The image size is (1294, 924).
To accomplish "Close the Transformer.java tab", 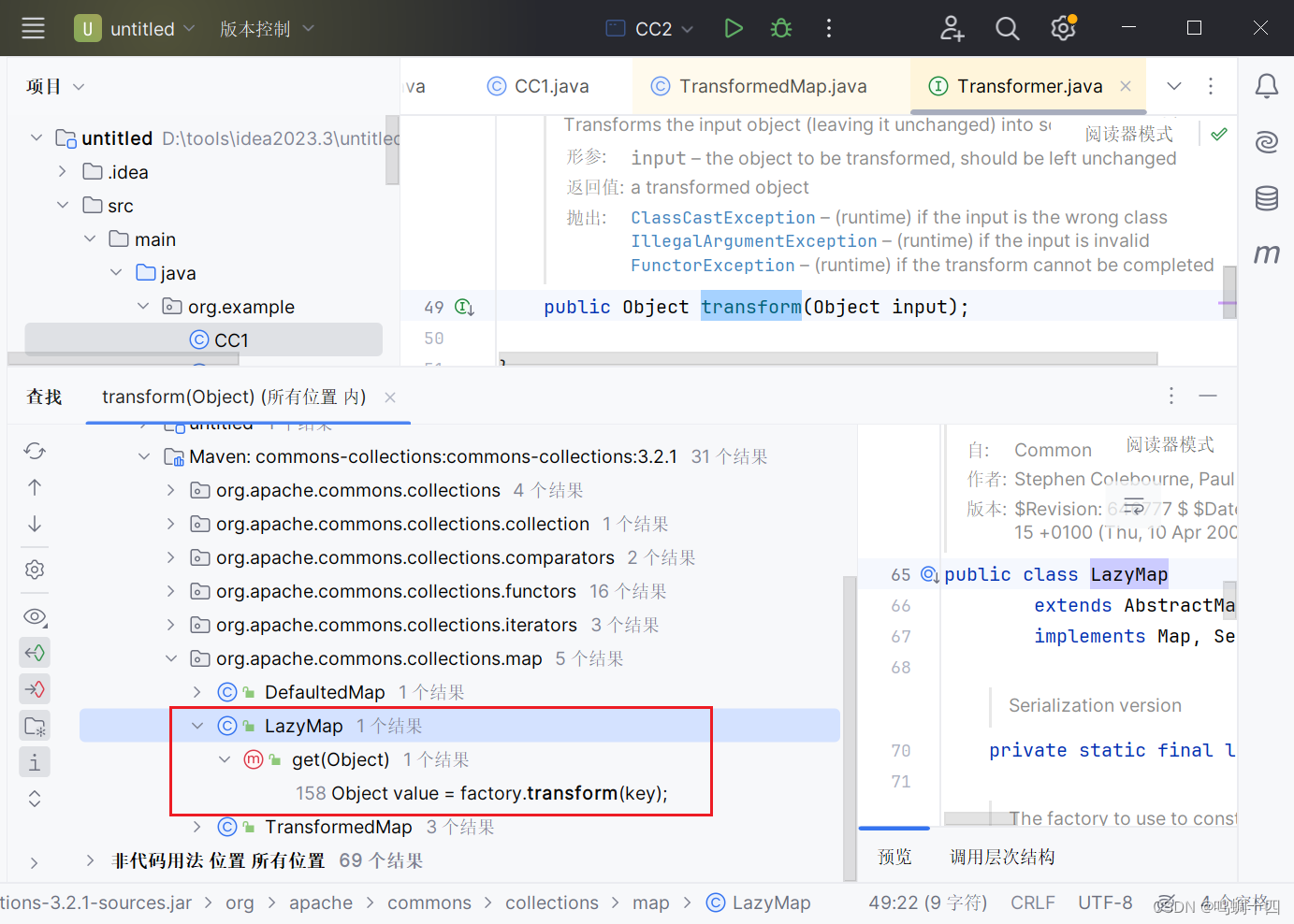I will 1126,86.
